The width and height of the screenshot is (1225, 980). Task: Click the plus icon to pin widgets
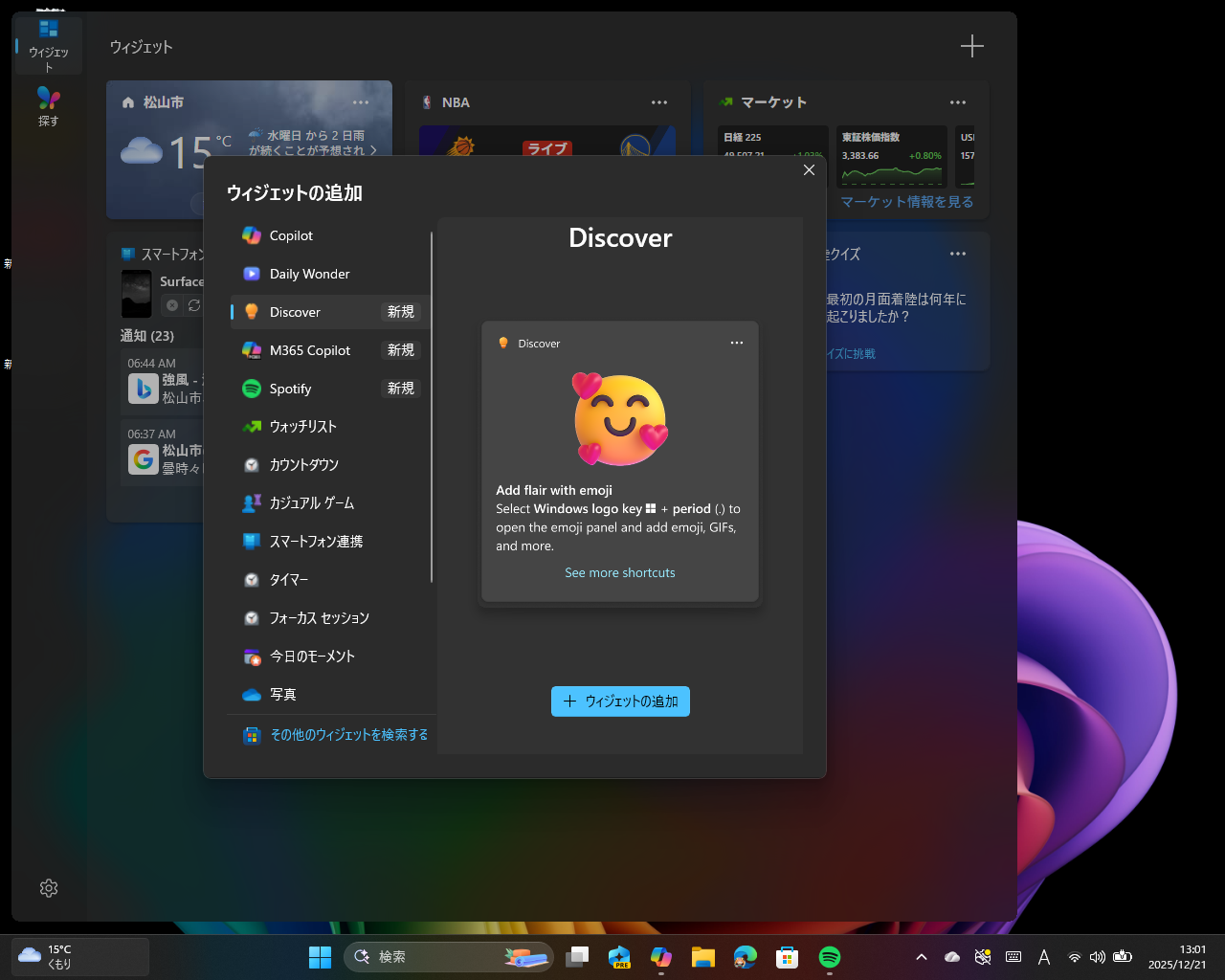click(x=972, y=45)
